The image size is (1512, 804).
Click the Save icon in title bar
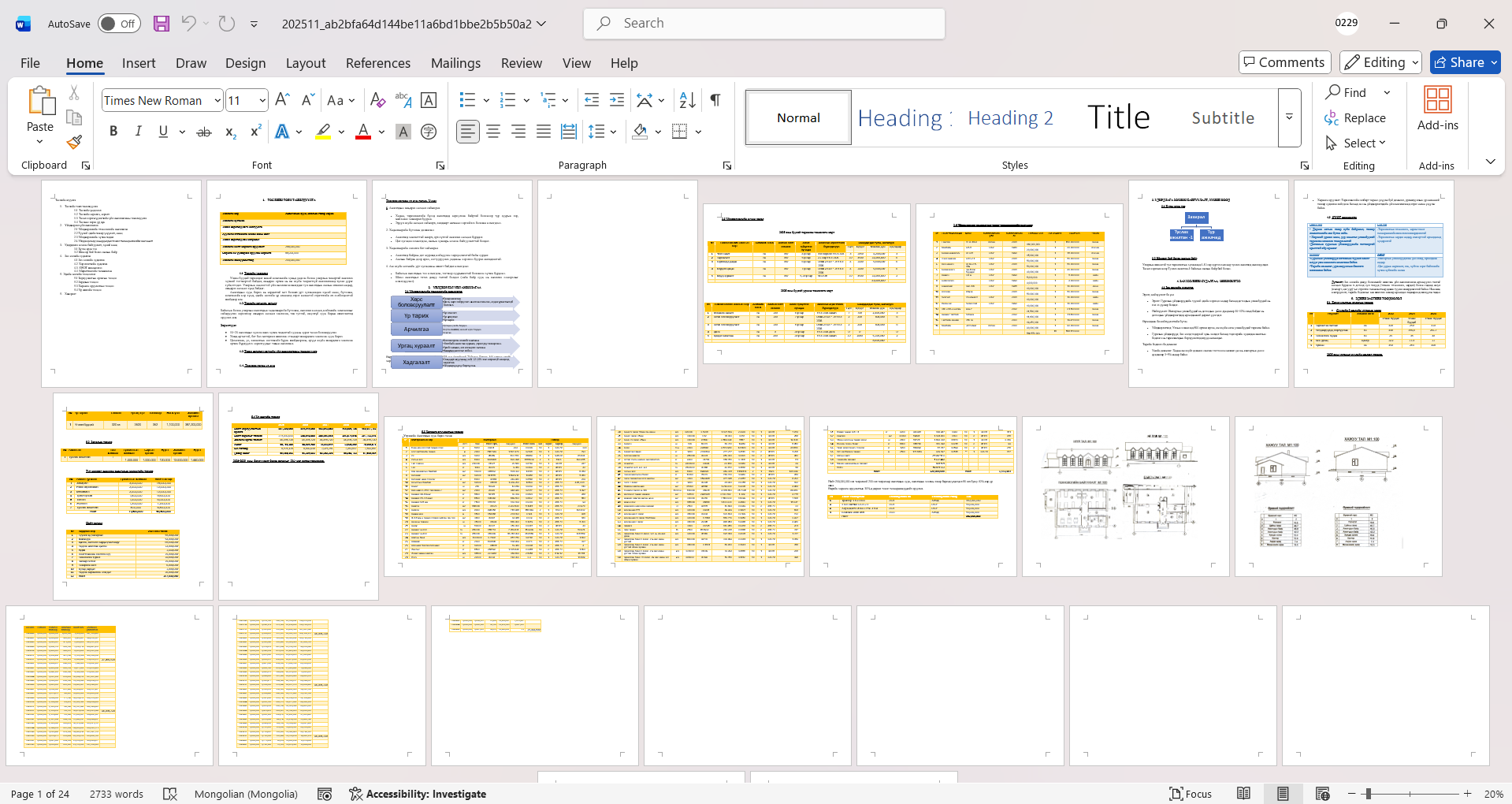[162, 24]
